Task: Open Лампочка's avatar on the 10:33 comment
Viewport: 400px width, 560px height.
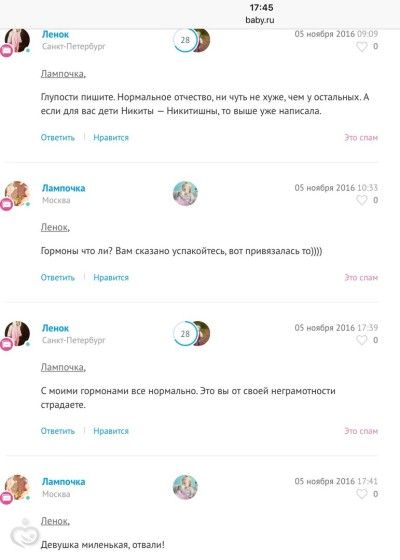Action: tap(17, 193)
